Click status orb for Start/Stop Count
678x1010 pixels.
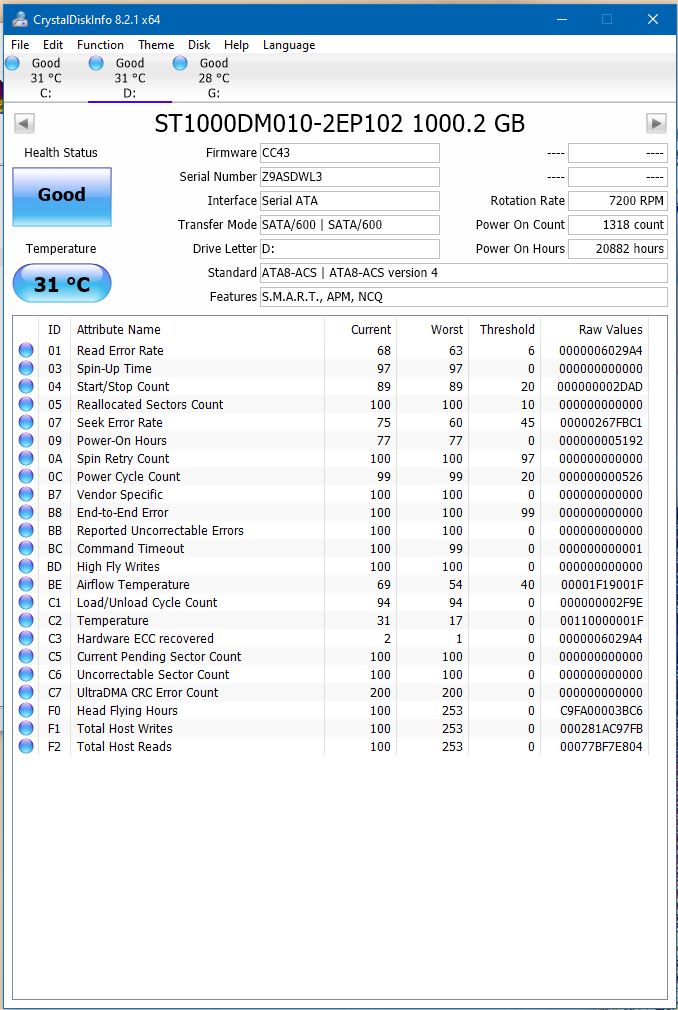26,386
